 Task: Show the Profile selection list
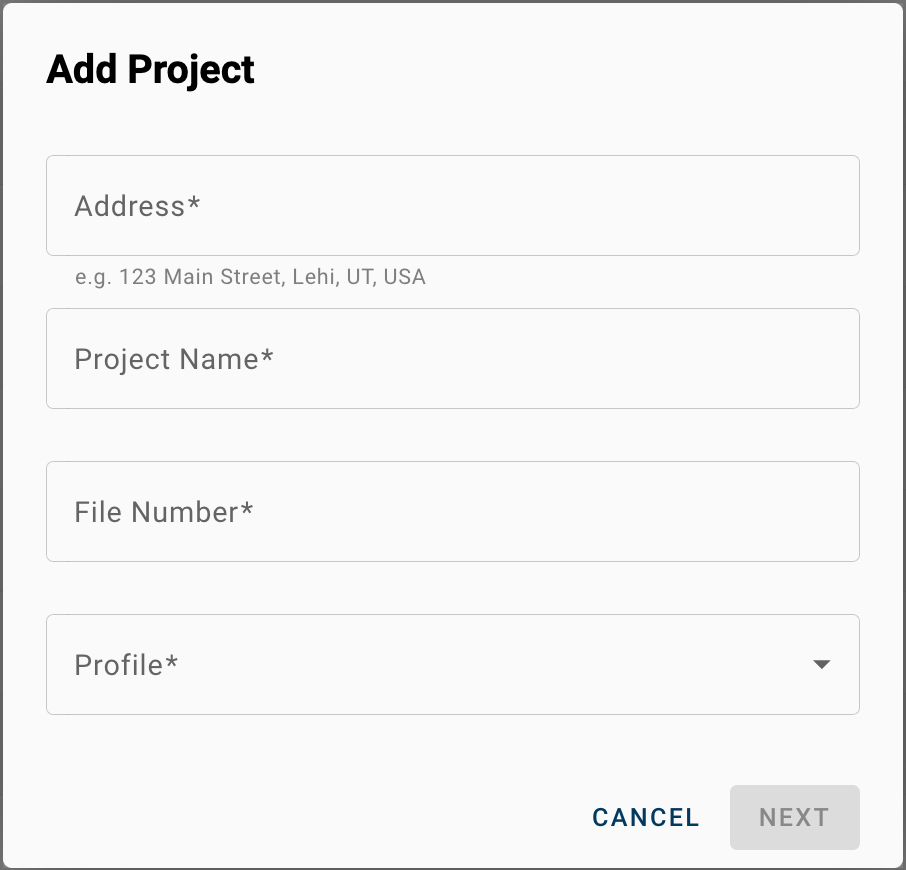coord(453,664)
